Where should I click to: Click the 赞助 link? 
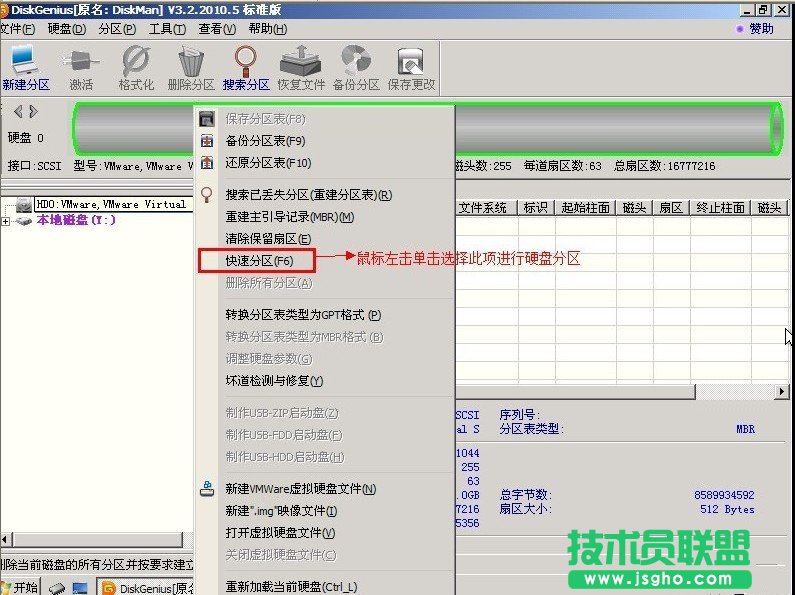click(761, 29)
